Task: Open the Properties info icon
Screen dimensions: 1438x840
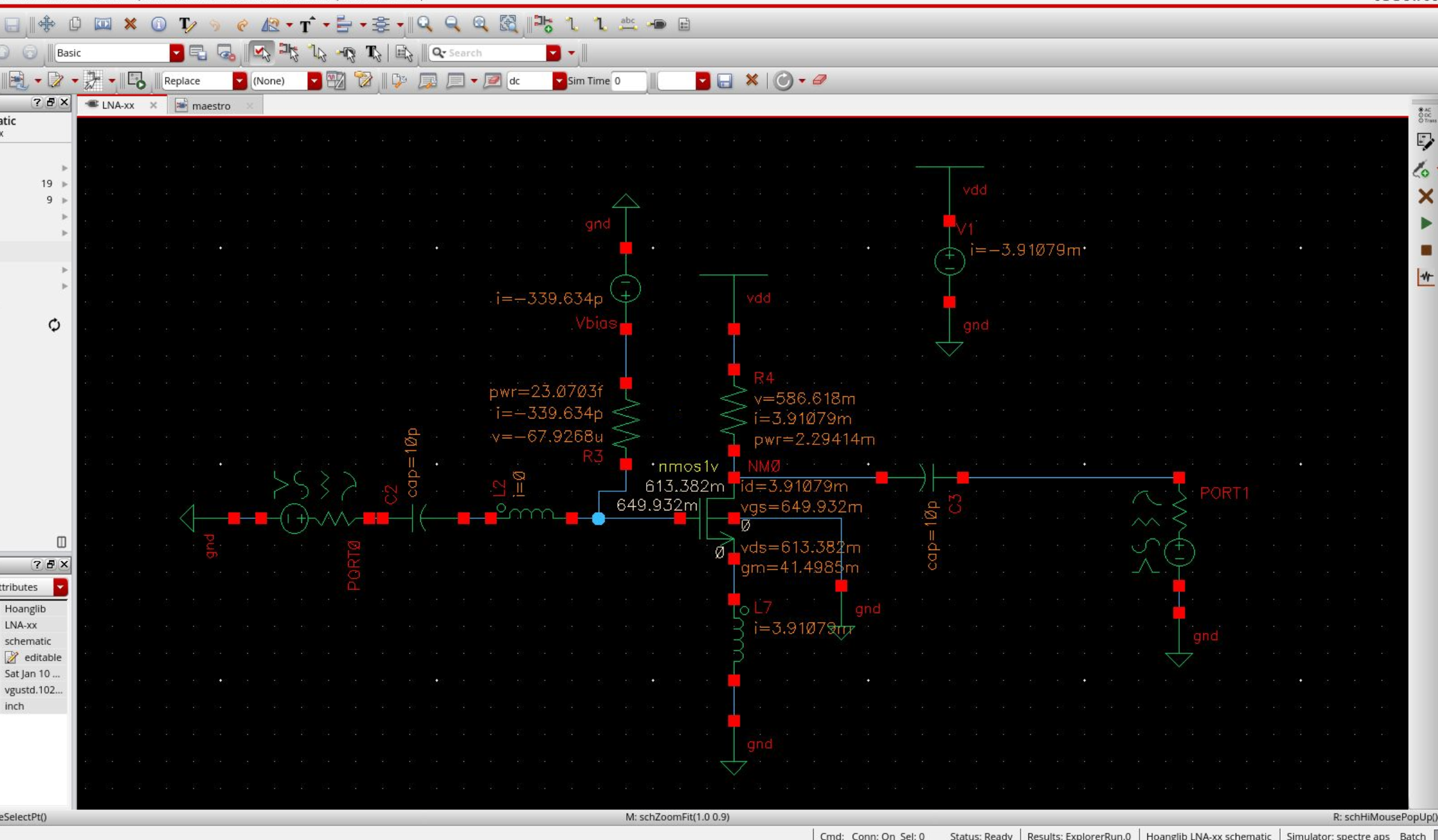Action: click(159, 24)
